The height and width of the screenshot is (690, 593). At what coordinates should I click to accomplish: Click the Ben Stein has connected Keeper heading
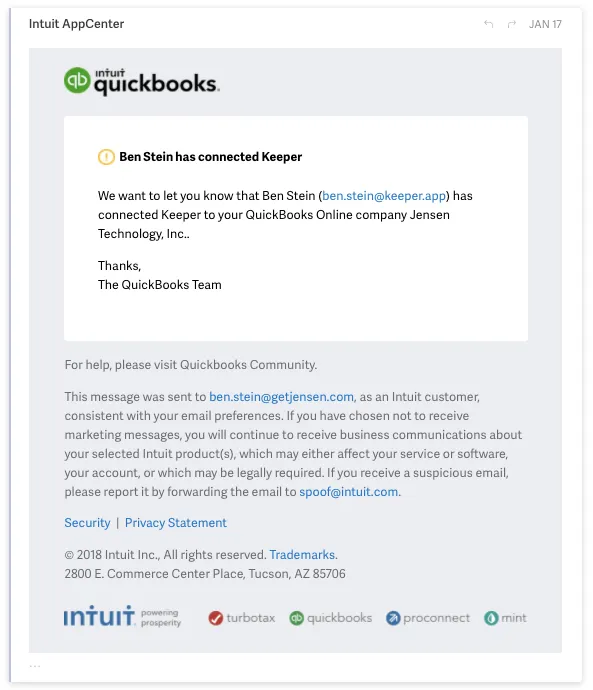(210, 157)
